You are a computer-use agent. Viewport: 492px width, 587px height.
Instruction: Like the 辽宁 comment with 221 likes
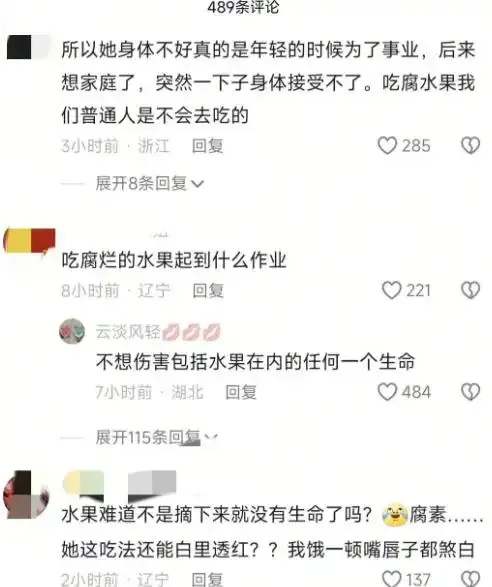point(391,291)
